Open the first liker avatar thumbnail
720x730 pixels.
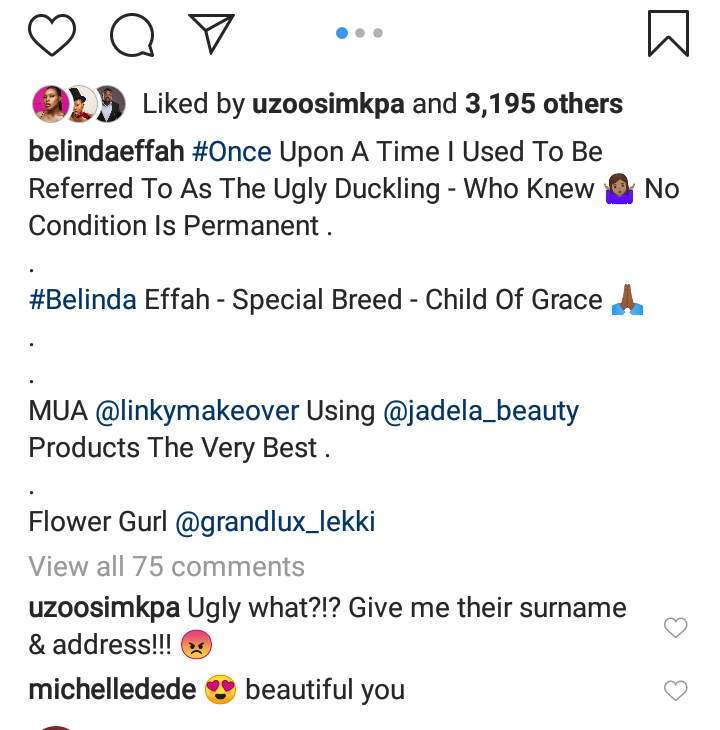click(x=48, y=103)
